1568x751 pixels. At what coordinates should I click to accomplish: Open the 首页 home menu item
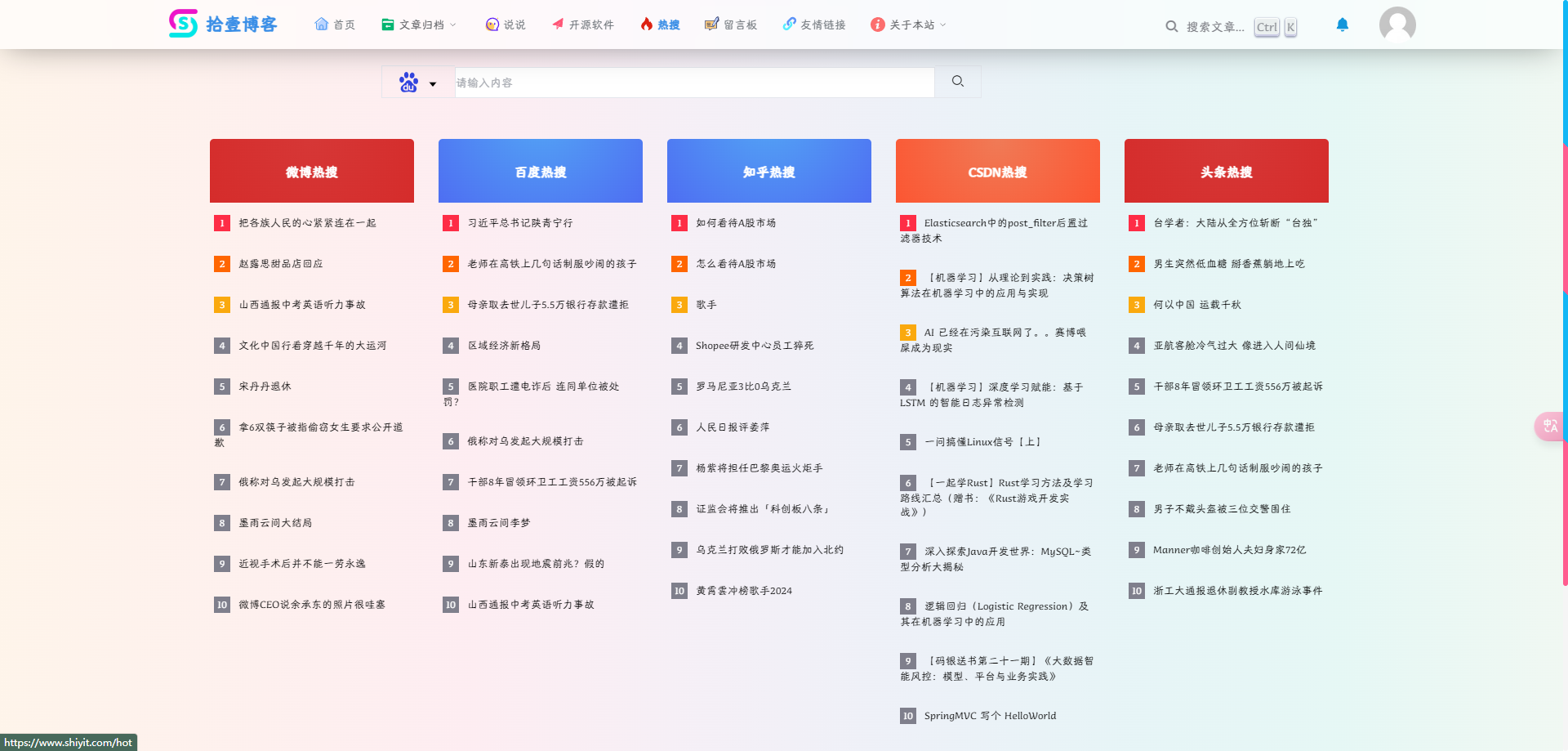pyautogui.click(x=335, y=25)
